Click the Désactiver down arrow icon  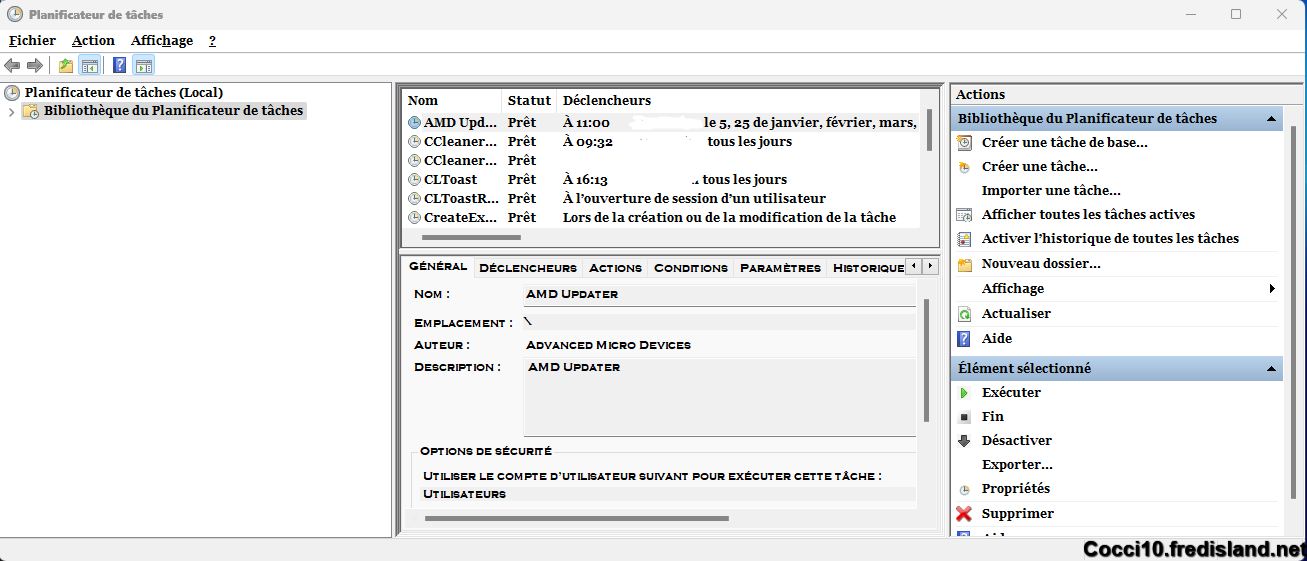964,441
